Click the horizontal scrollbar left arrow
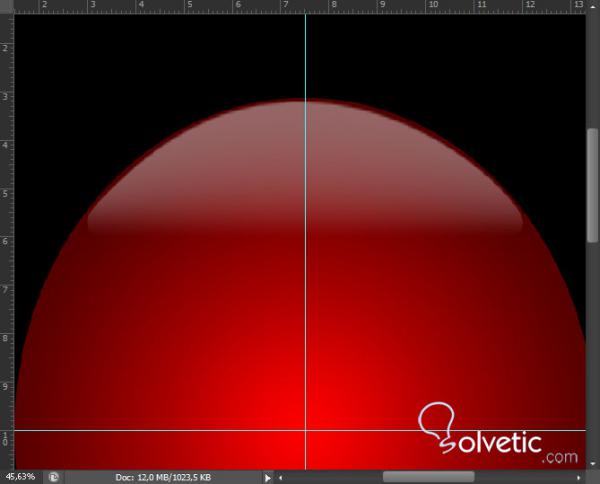The width and height of the screenshot is (600, 484). (280, 477)
